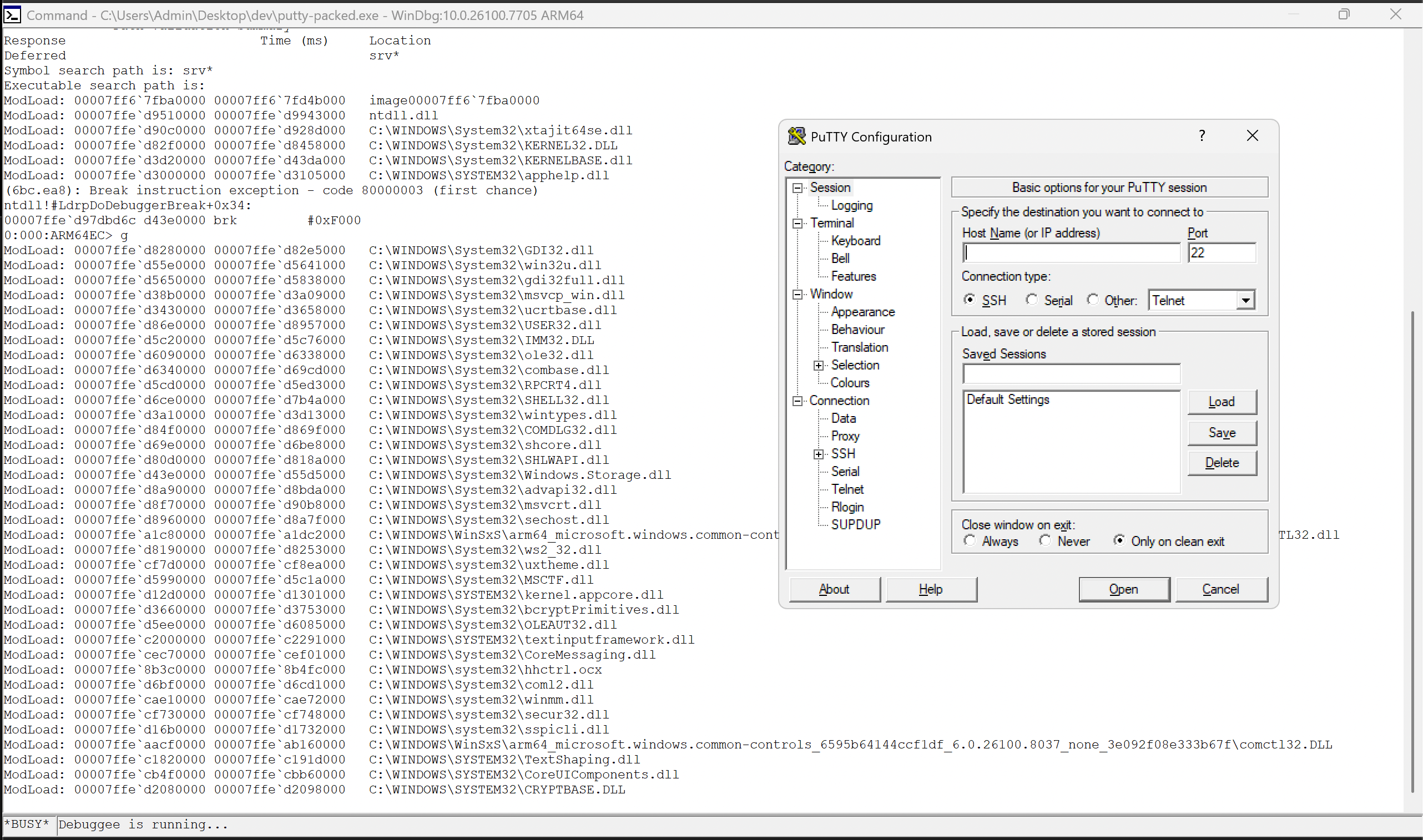Click the Saved Sessions name field
This screenshot has height=840, width=1423.
pyautogui.click(x=1071, y=373)
